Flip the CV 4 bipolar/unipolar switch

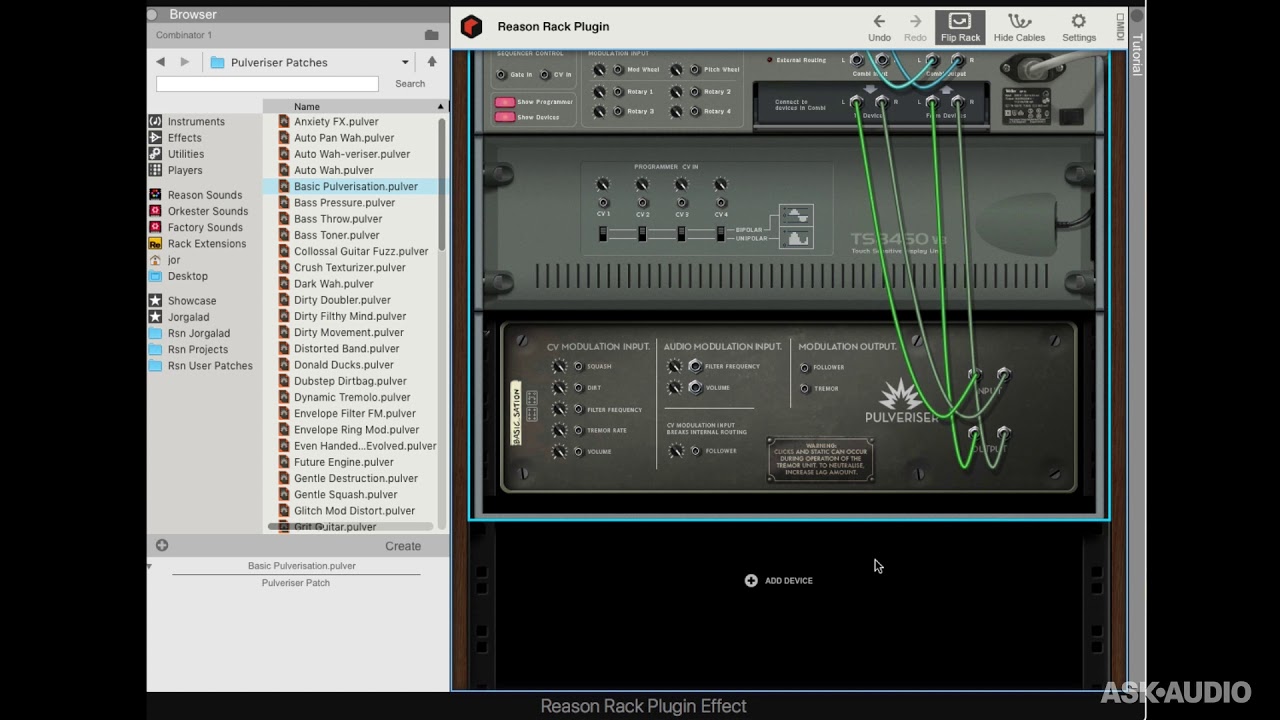click(720, 234)
